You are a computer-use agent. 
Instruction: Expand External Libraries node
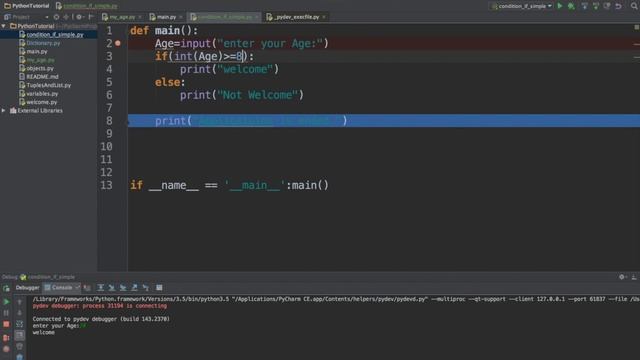4,111
